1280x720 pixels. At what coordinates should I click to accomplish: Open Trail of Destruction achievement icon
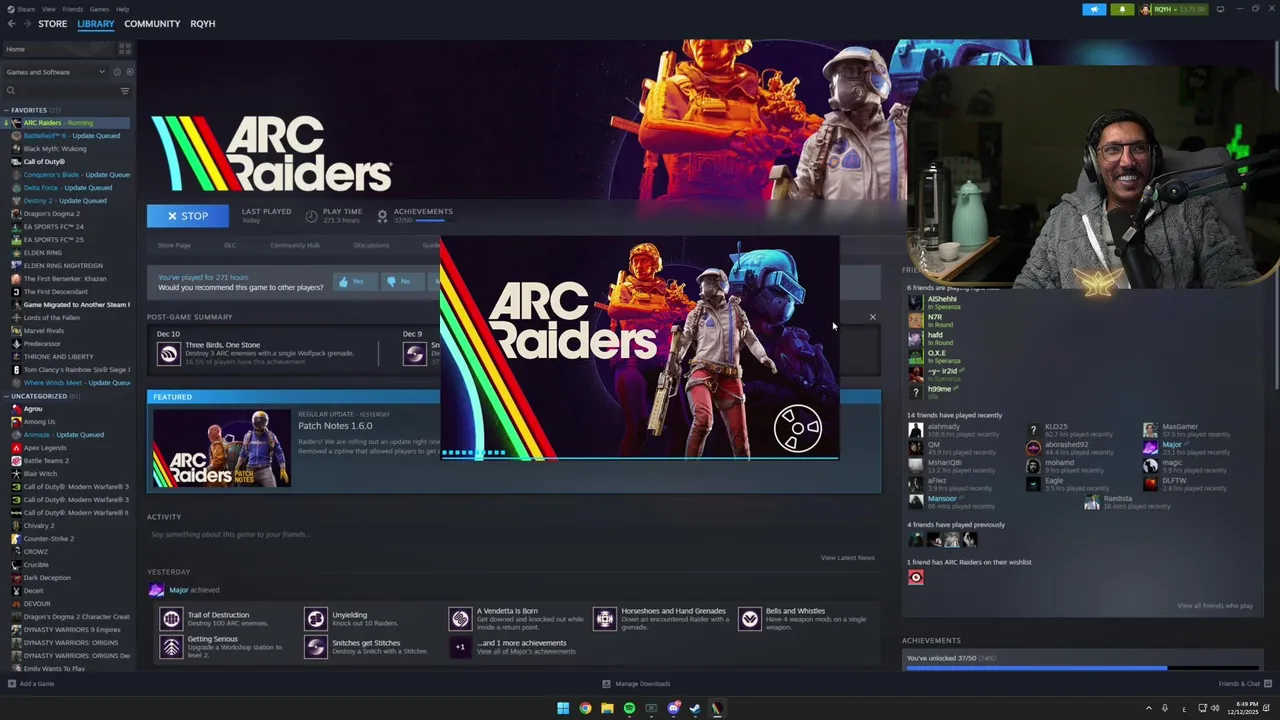(171, 619)
